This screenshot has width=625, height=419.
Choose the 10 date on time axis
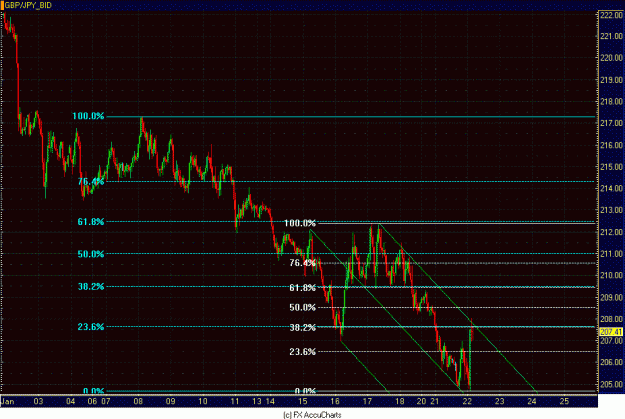point(203,401)
